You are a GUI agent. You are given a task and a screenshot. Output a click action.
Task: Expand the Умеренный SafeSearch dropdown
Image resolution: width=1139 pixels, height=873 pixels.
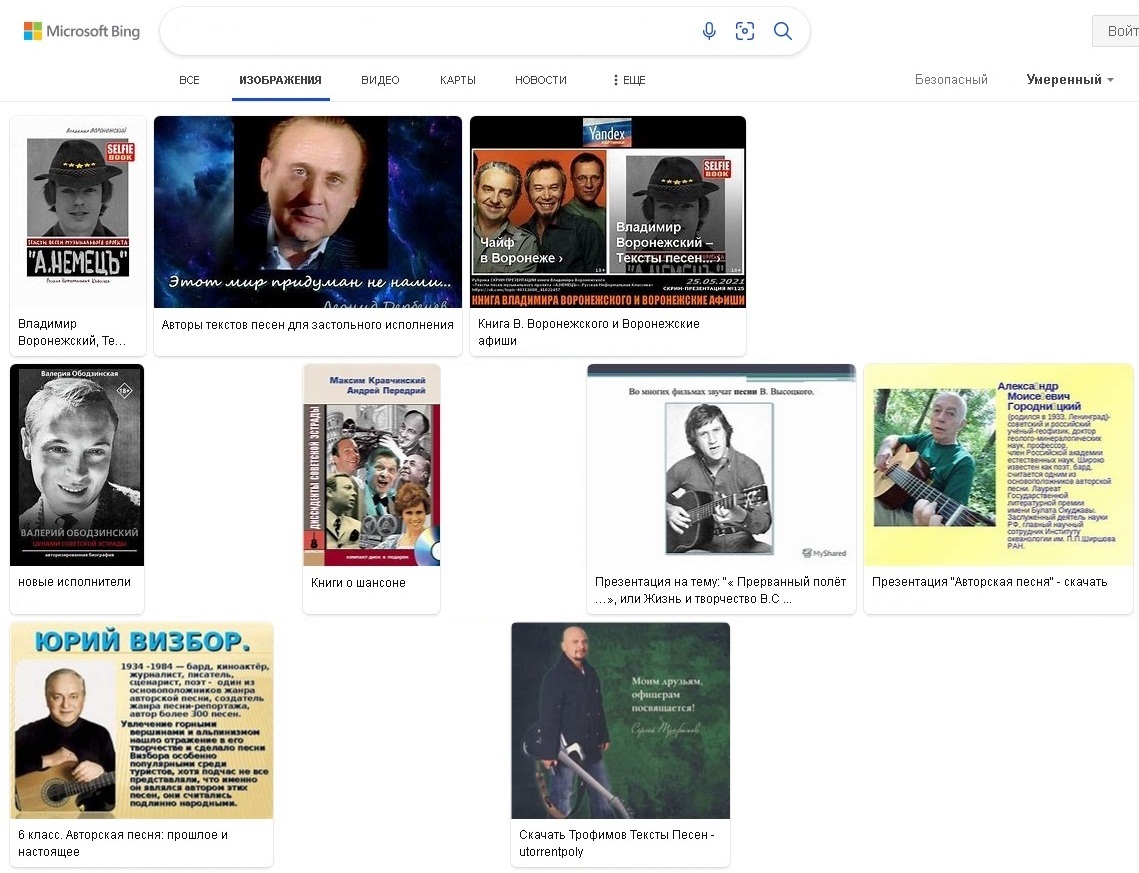pyautogui.click(x=1070, y=80)
